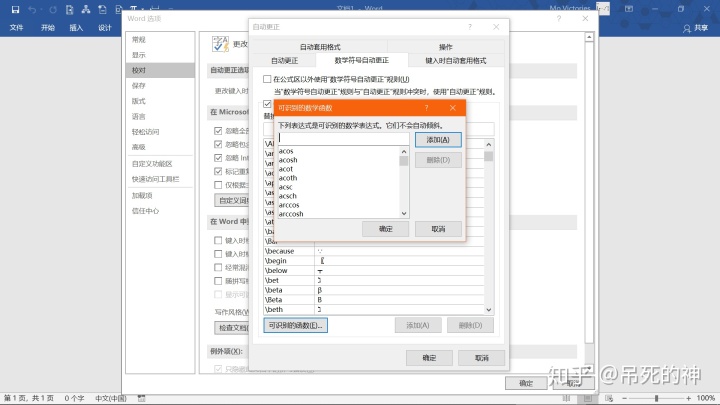Enable the 随拼写 checkbox
Screen dimensions: 720x405
coord(218,281)
